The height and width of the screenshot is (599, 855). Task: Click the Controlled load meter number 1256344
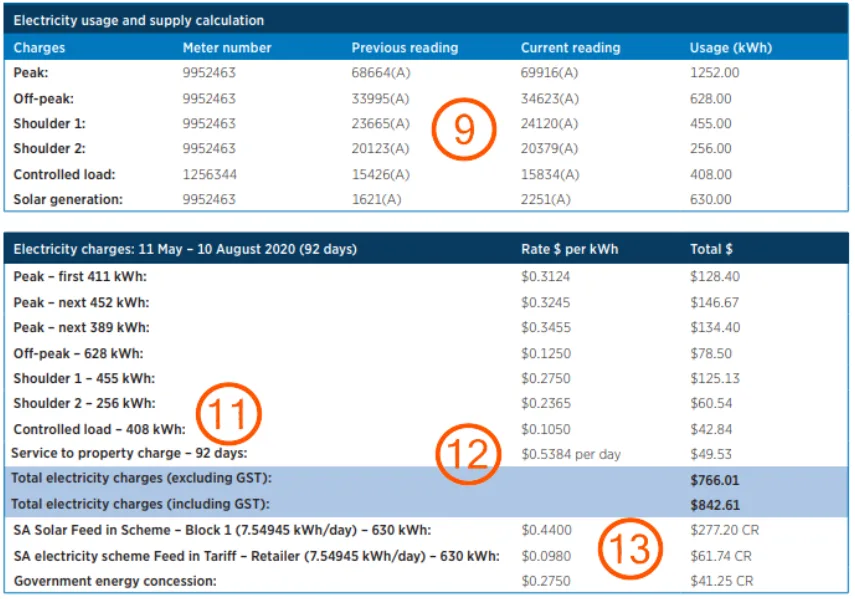(x=209, y=174)
